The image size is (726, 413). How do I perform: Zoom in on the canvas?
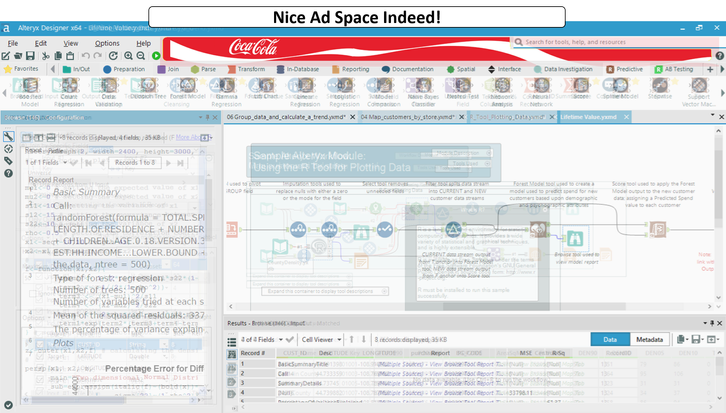[x=128, y=56]
